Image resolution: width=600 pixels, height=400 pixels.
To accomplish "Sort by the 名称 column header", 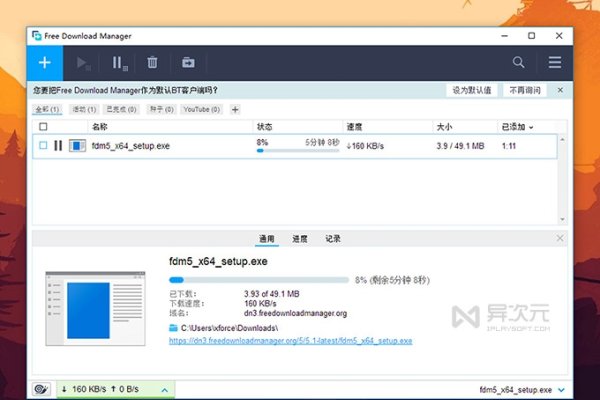I will (x=99, y=127).
